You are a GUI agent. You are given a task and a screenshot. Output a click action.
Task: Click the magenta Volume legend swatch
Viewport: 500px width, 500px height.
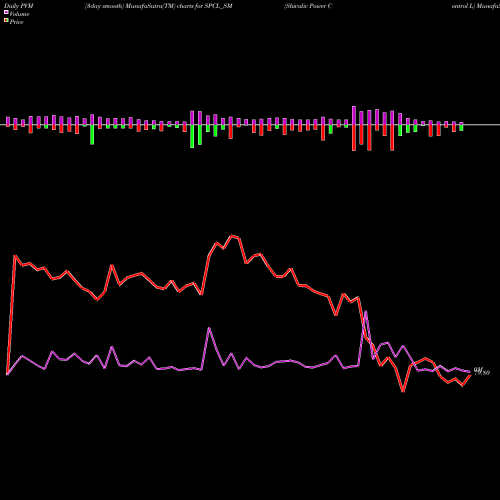click(6, 12)
